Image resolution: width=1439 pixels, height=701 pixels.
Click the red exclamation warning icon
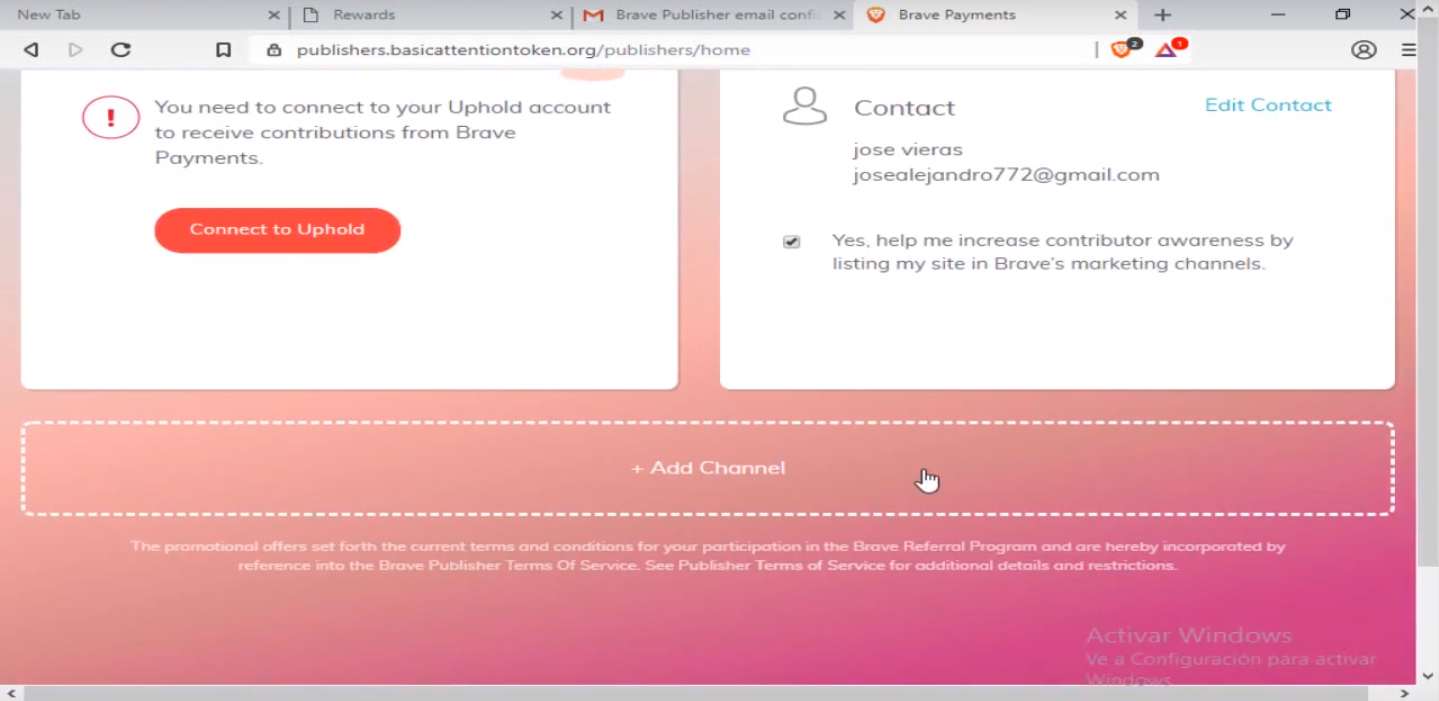110,117
